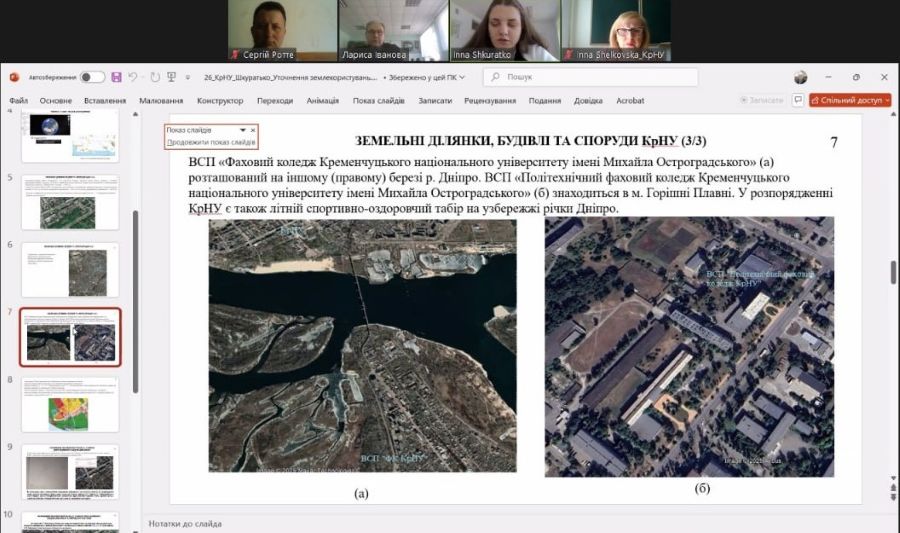This screenshot has height=533, width=900.
Task: Expand the 'Збережено у цей ПК' dropdown
Action: tap(462, 77)
